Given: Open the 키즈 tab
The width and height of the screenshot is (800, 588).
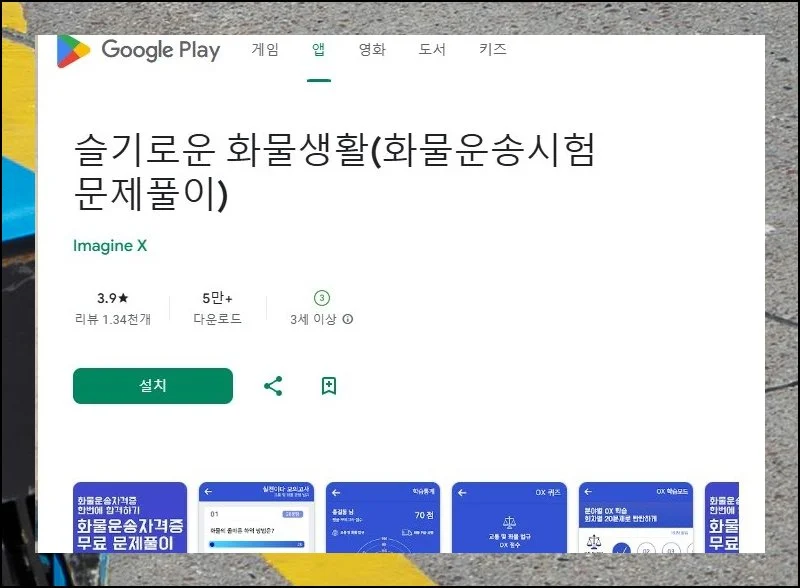Looking at the screenshot, I should (492, 50).
